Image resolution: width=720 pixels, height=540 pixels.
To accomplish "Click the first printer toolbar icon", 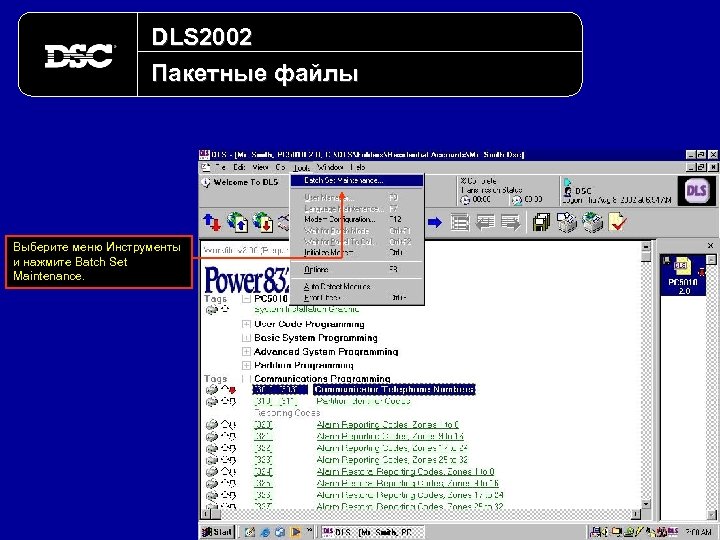I will (567, 222).
